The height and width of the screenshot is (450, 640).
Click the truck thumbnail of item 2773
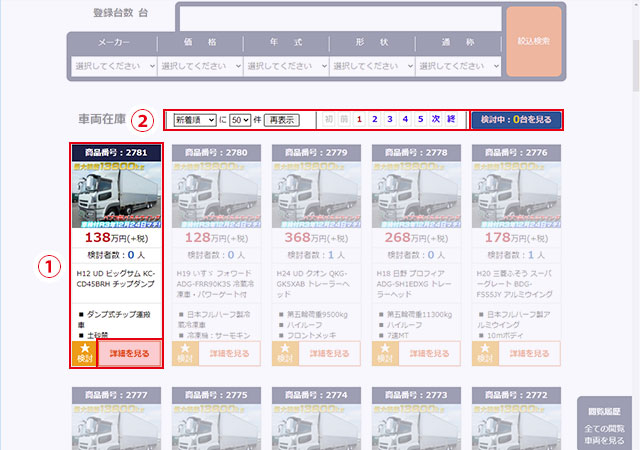tap(416, 427)
